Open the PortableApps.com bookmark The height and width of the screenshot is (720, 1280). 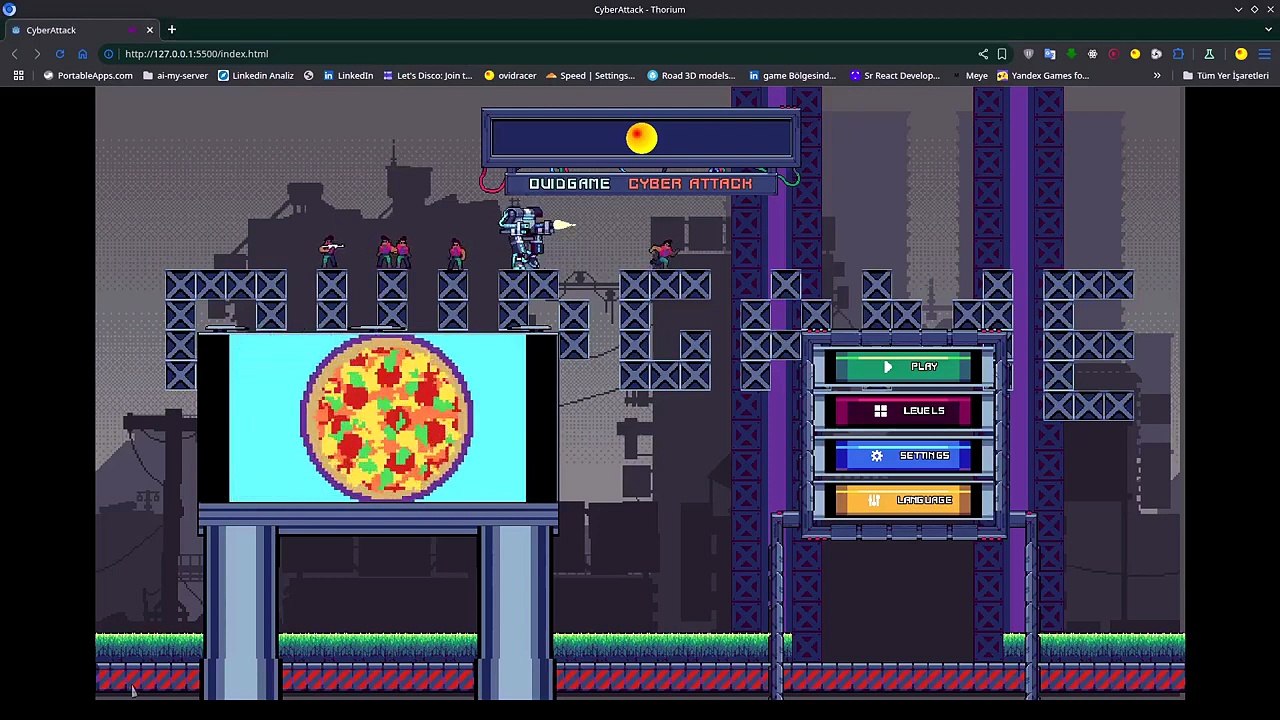coord(88,75)
